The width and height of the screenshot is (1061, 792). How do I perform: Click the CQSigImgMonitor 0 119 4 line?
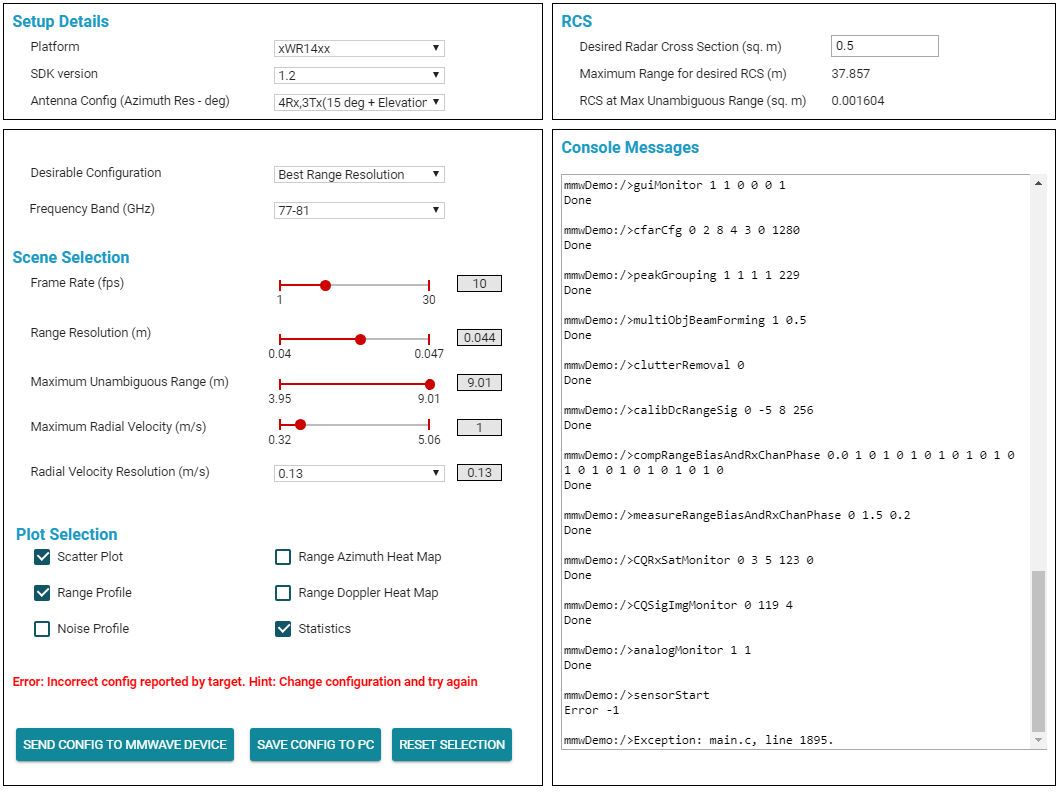click(678, 605)
